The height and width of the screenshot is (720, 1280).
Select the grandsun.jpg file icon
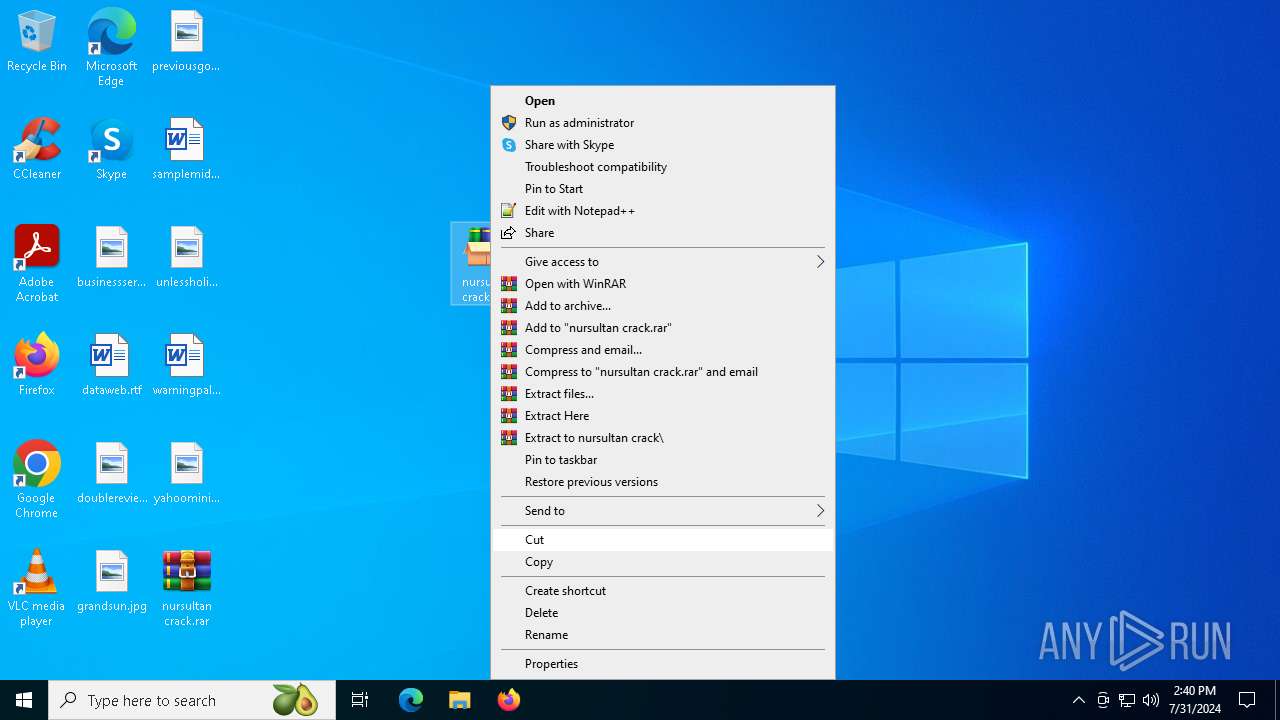coord(111,582)
